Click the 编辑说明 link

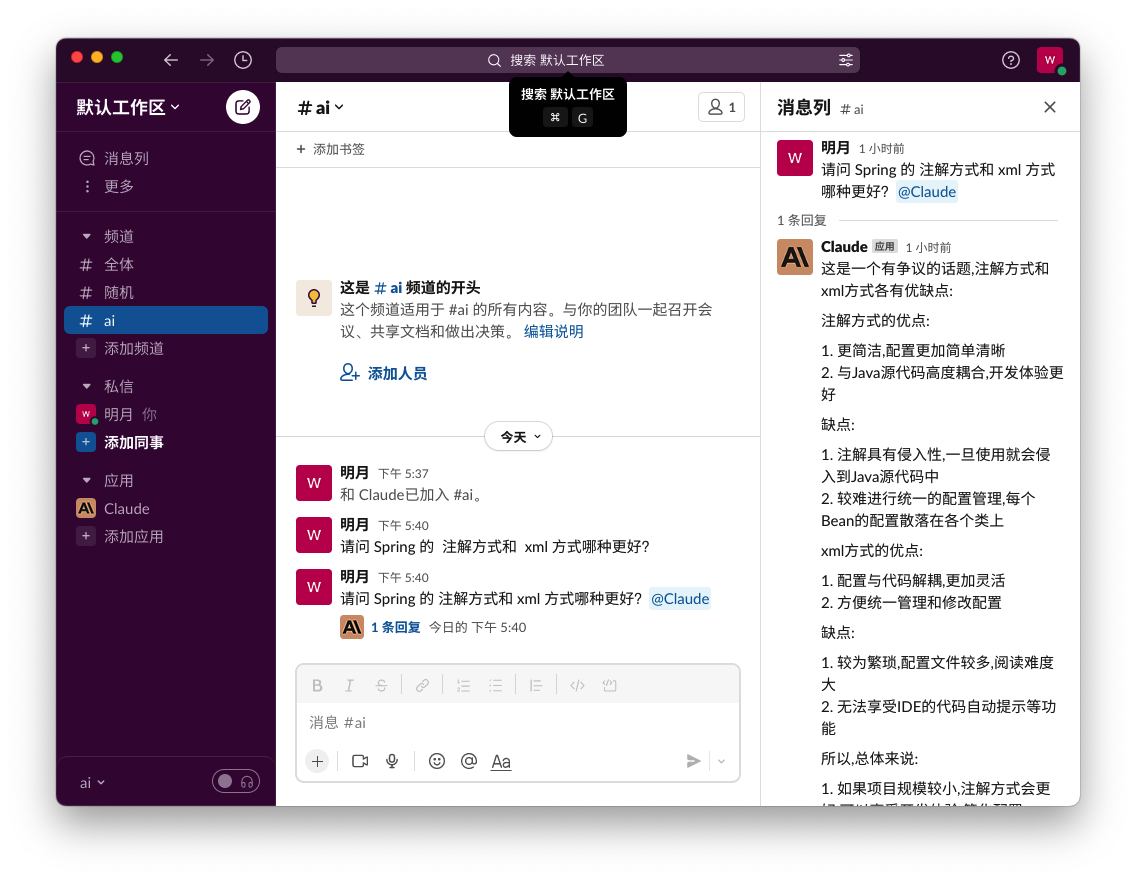[554, 332]
